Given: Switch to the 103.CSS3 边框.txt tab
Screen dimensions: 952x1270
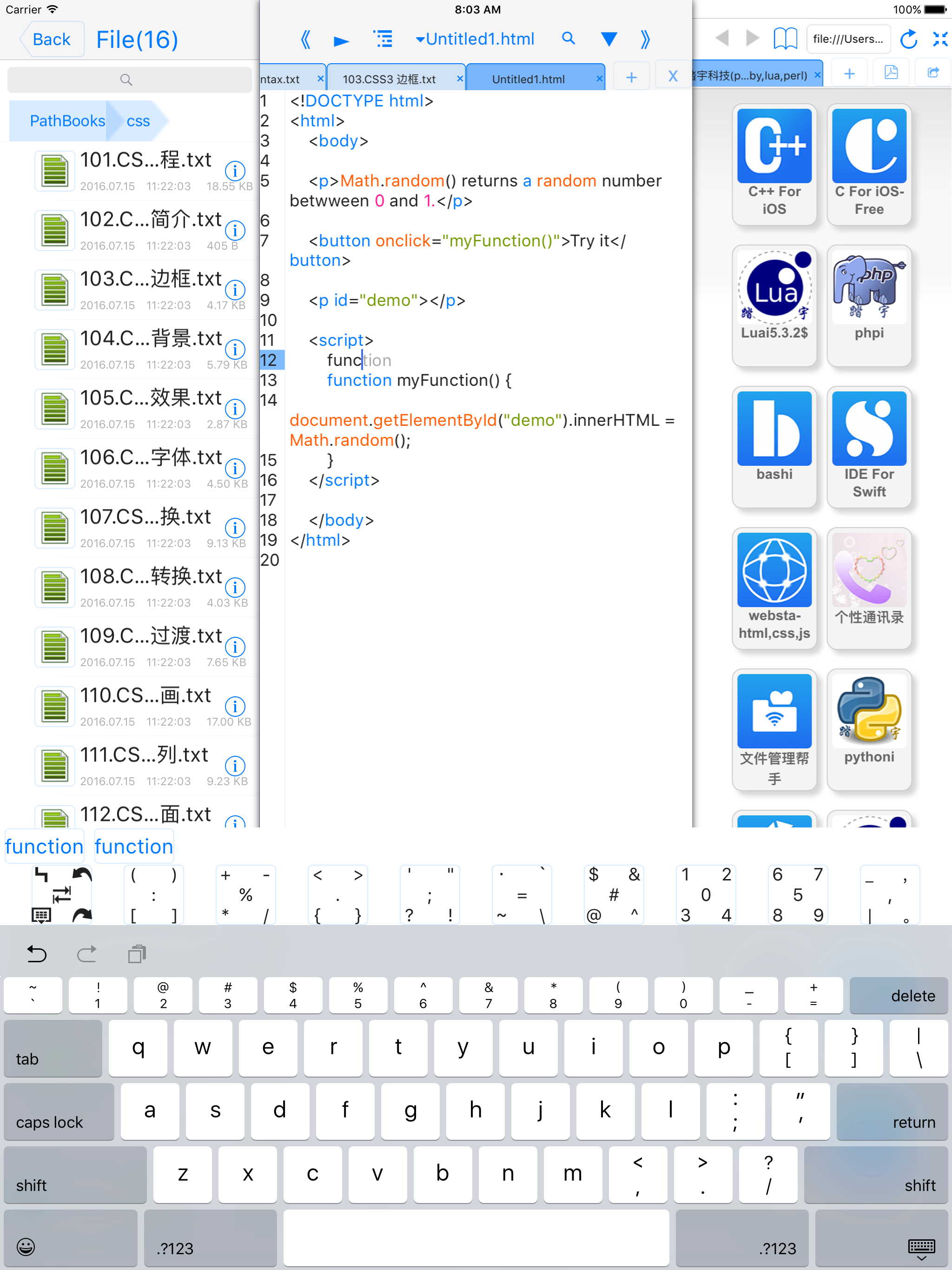Looking at the screenshot, I should 389,79.
